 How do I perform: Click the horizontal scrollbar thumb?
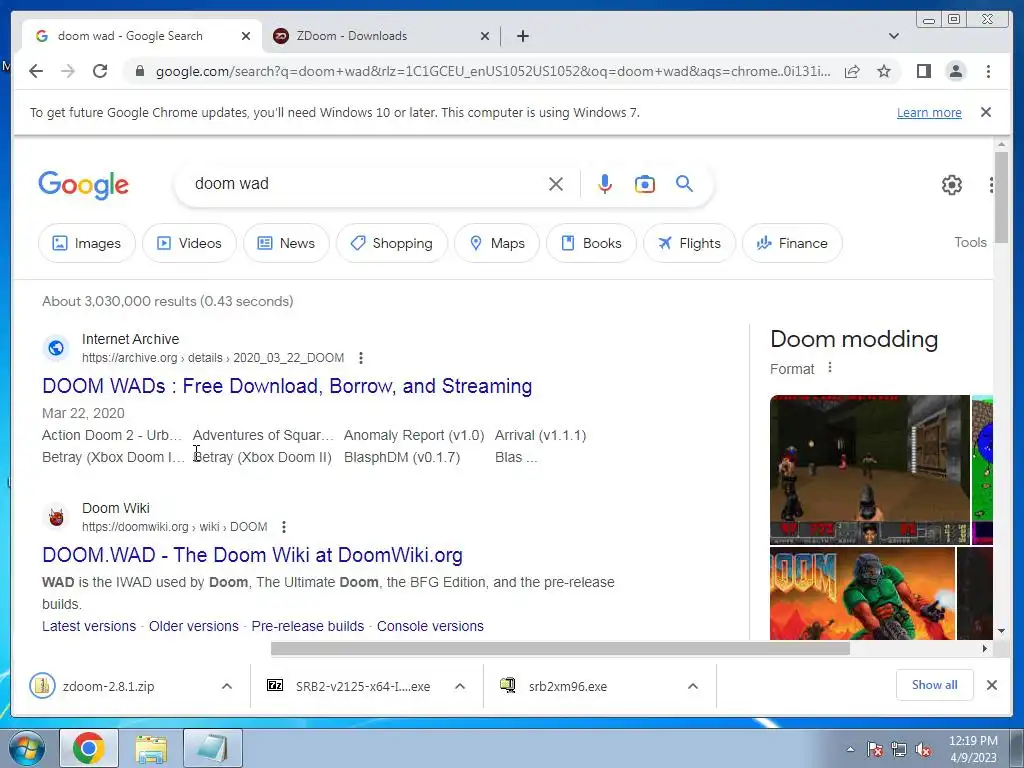[560, 648]
